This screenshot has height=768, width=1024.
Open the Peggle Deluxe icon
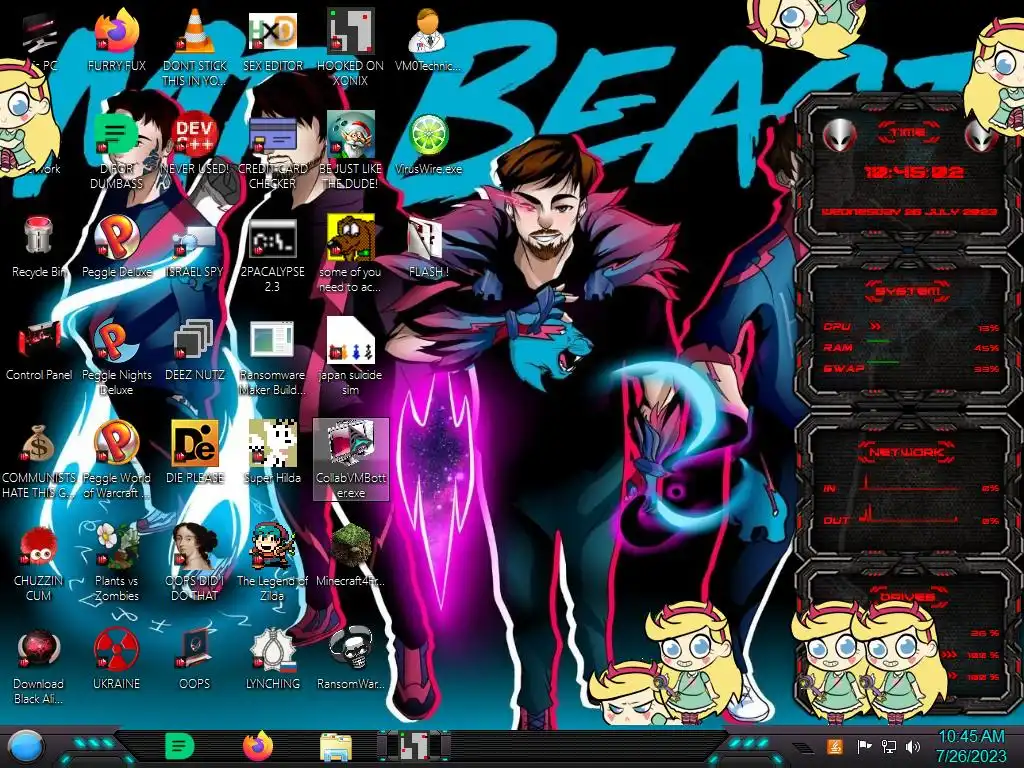[116, 247]
